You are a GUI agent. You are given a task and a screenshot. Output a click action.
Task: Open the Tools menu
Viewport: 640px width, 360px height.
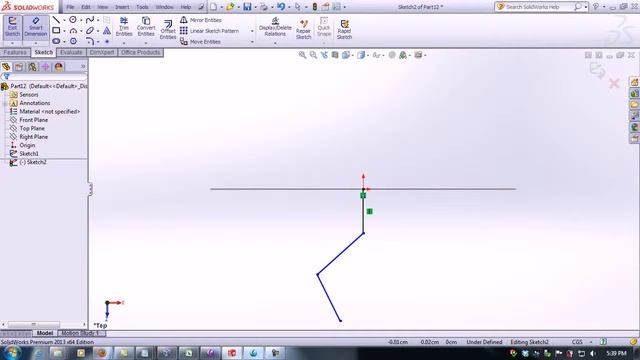(x=142, y=7)
